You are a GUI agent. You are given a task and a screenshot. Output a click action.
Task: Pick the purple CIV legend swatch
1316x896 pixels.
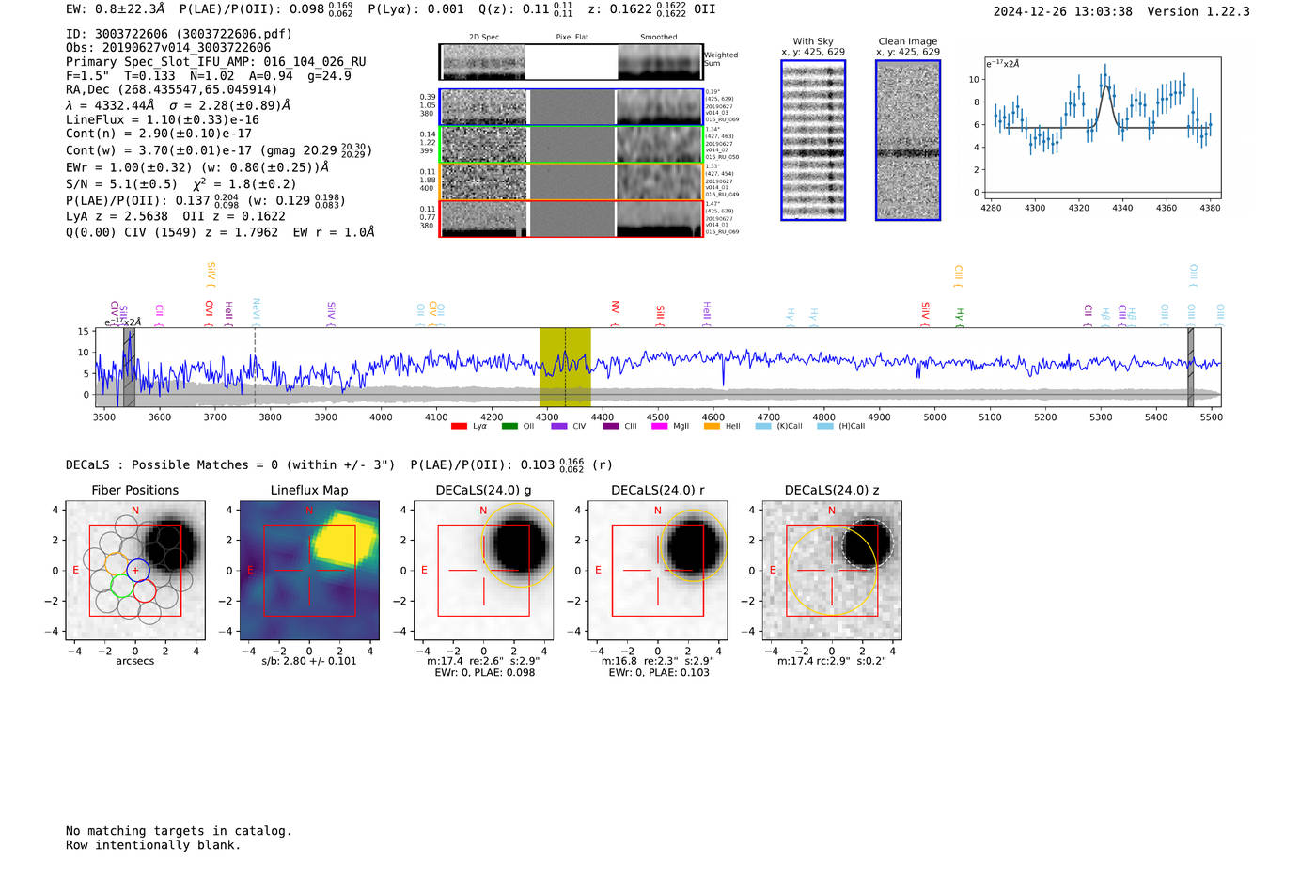(x=559, y=427)
